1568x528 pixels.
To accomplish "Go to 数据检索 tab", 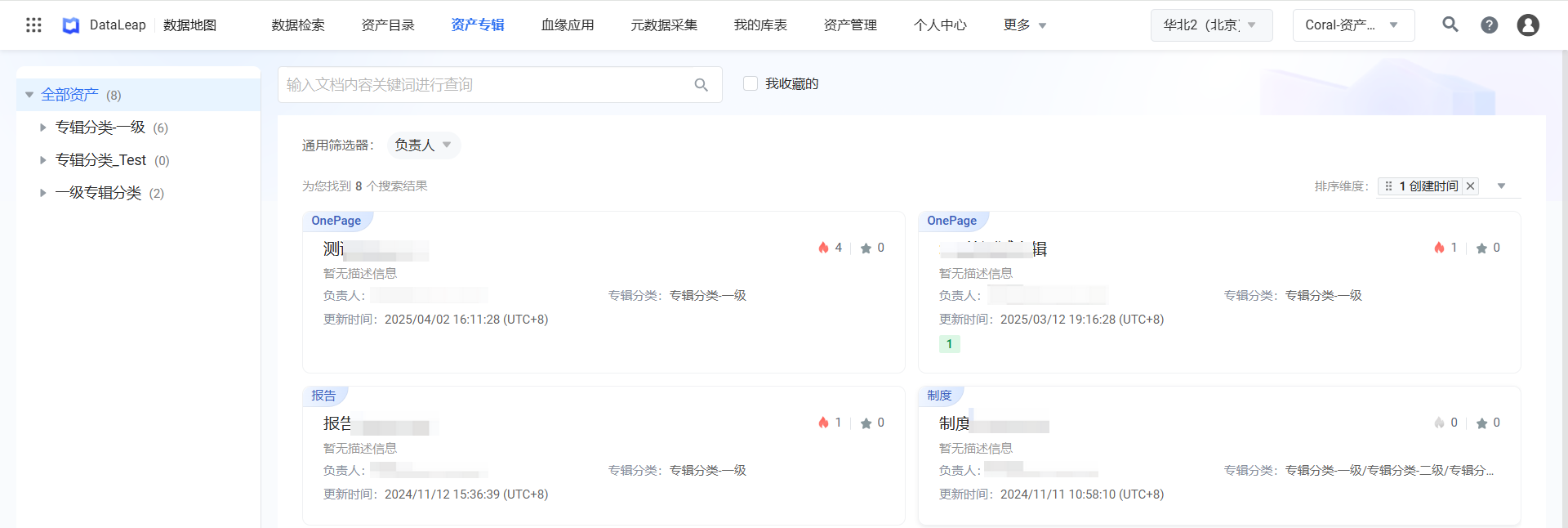I will [x=298, y=25].
